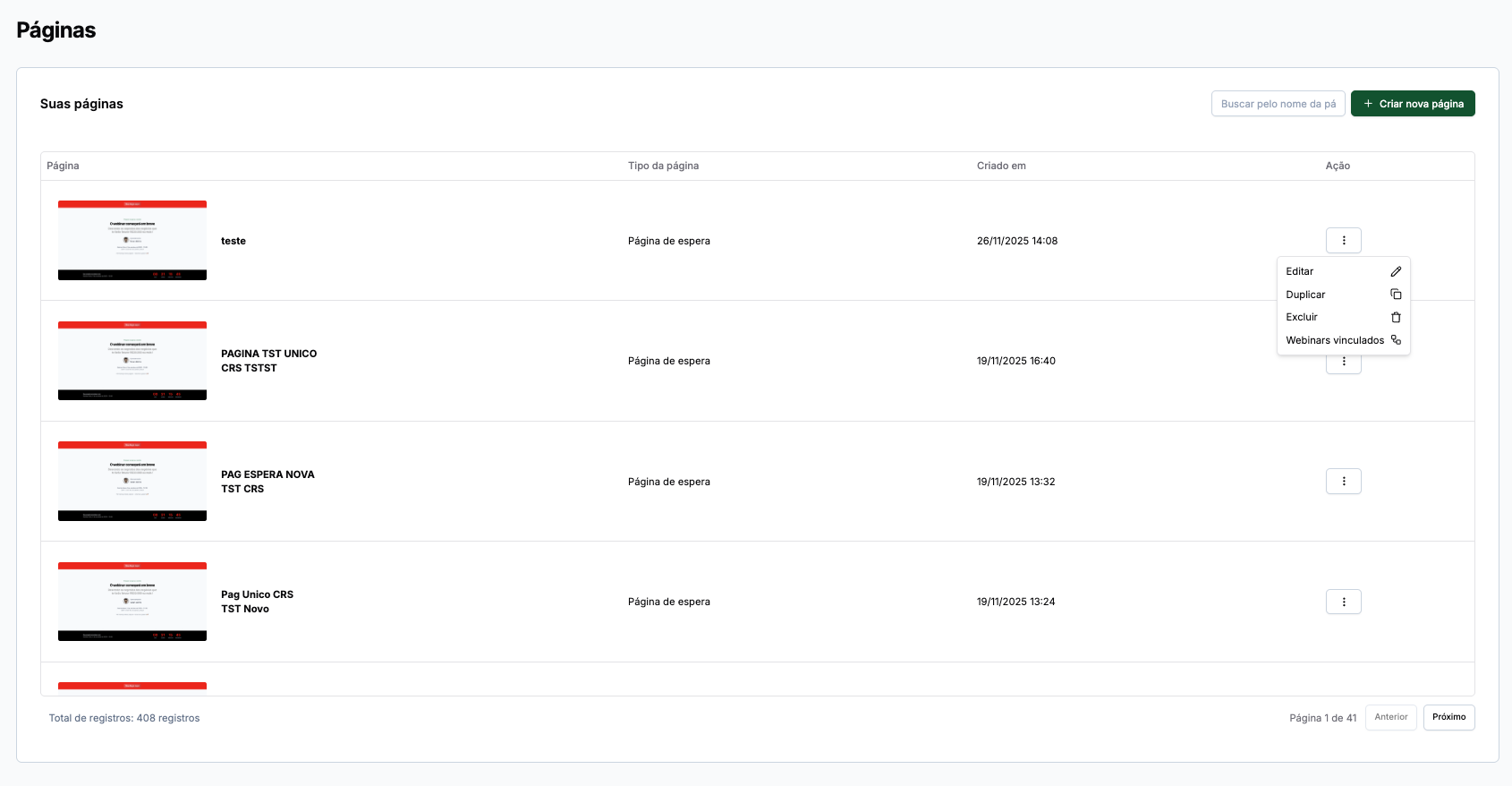1512x786 pixels.
Task: Click the Anterior pagination button
Action: (1390, 717)
